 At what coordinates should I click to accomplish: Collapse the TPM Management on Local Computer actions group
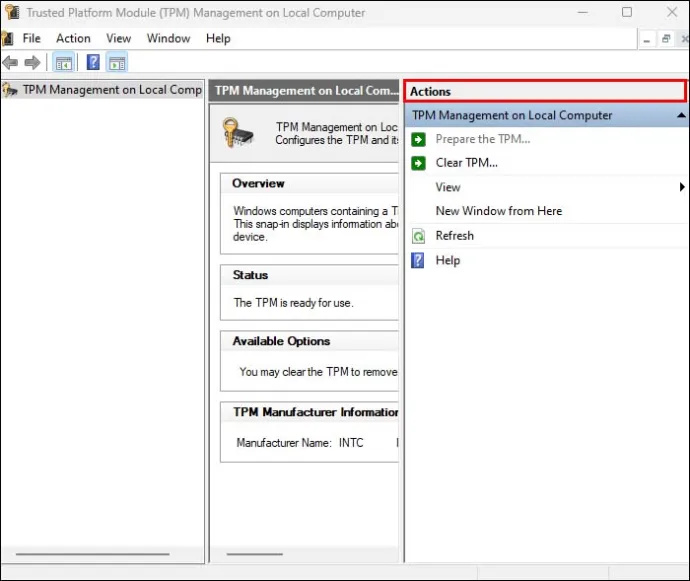pyautogui.click(x=681, y=115)
